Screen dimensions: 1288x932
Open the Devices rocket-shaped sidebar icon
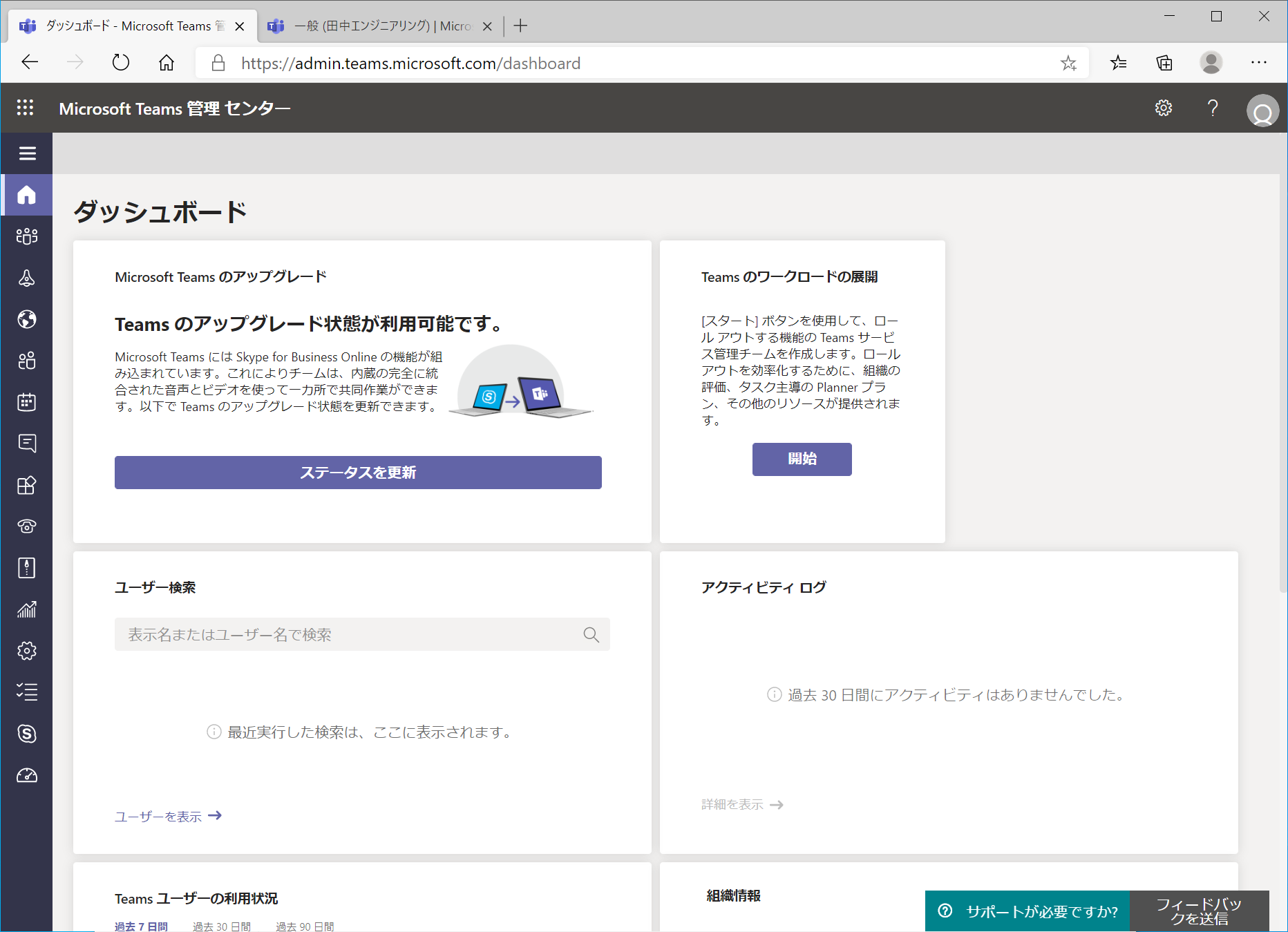pos(27,278)
